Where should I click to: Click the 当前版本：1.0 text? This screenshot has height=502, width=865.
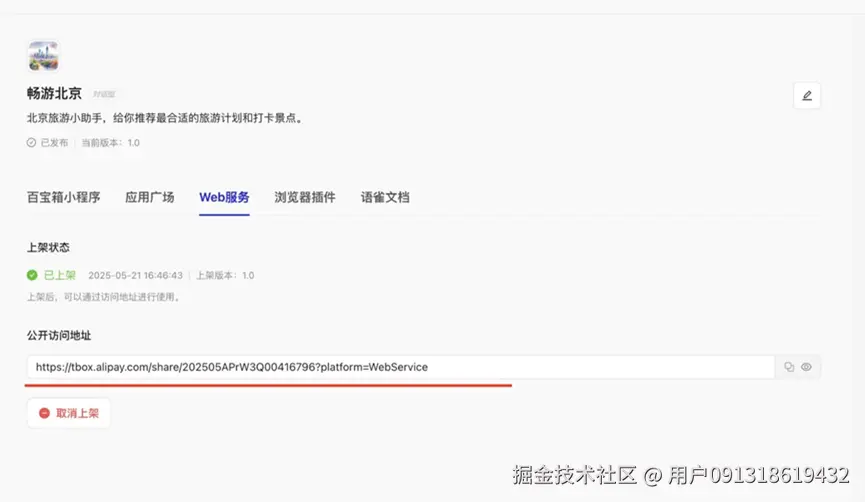(110, 142)
